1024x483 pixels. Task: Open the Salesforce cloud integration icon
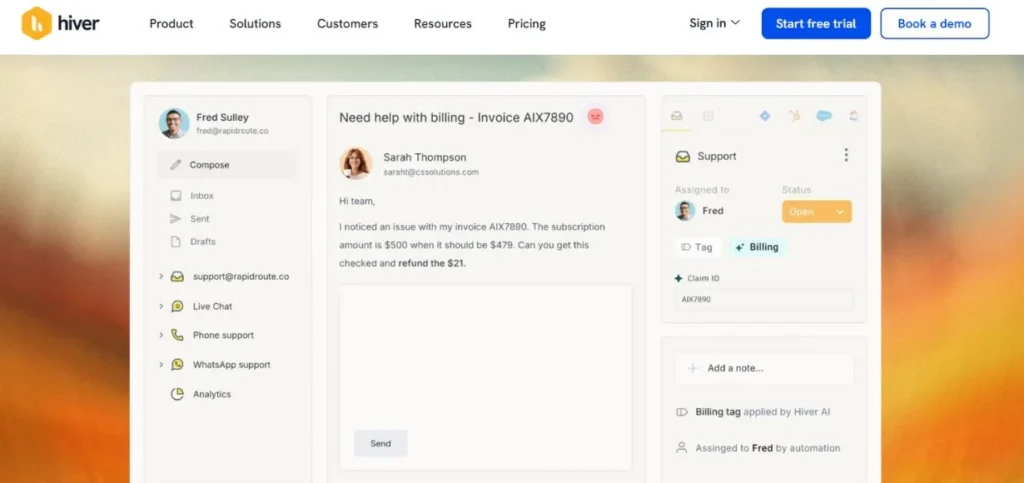[x=824, y=116]
